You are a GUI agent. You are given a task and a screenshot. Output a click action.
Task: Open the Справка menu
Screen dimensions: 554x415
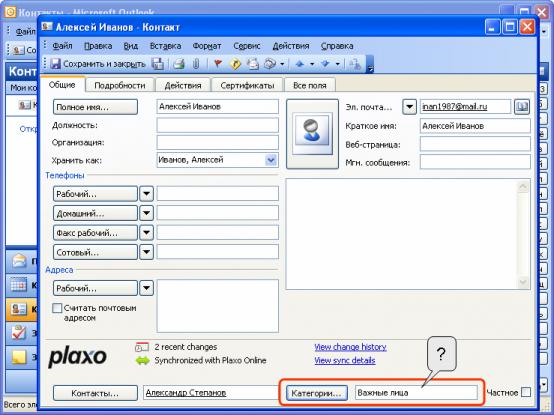coord(337,46)
